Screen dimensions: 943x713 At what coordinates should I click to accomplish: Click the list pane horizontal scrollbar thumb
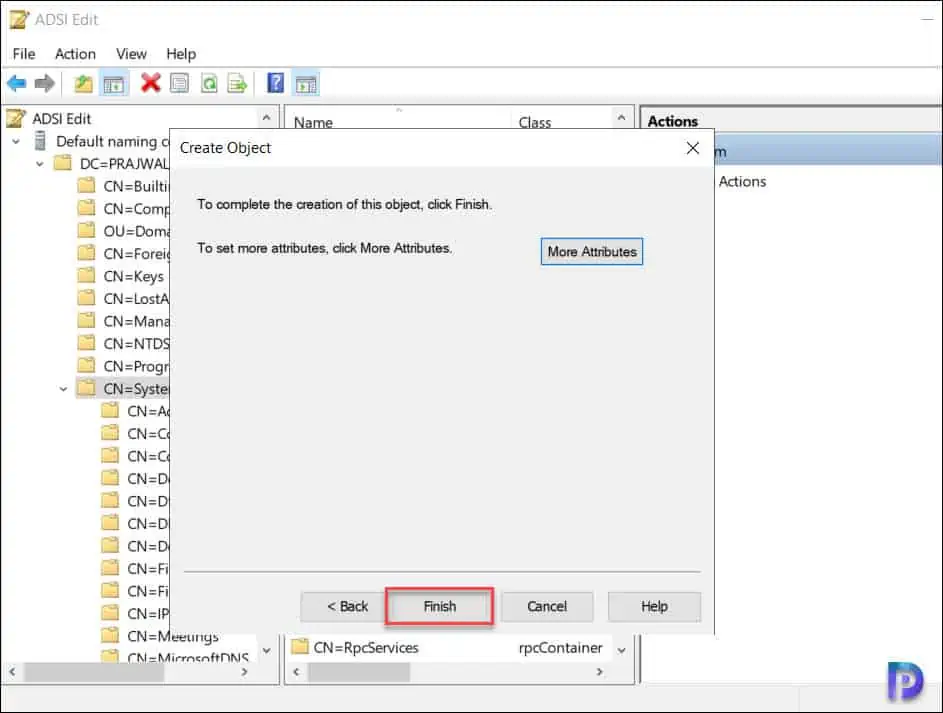click(359, 672)
